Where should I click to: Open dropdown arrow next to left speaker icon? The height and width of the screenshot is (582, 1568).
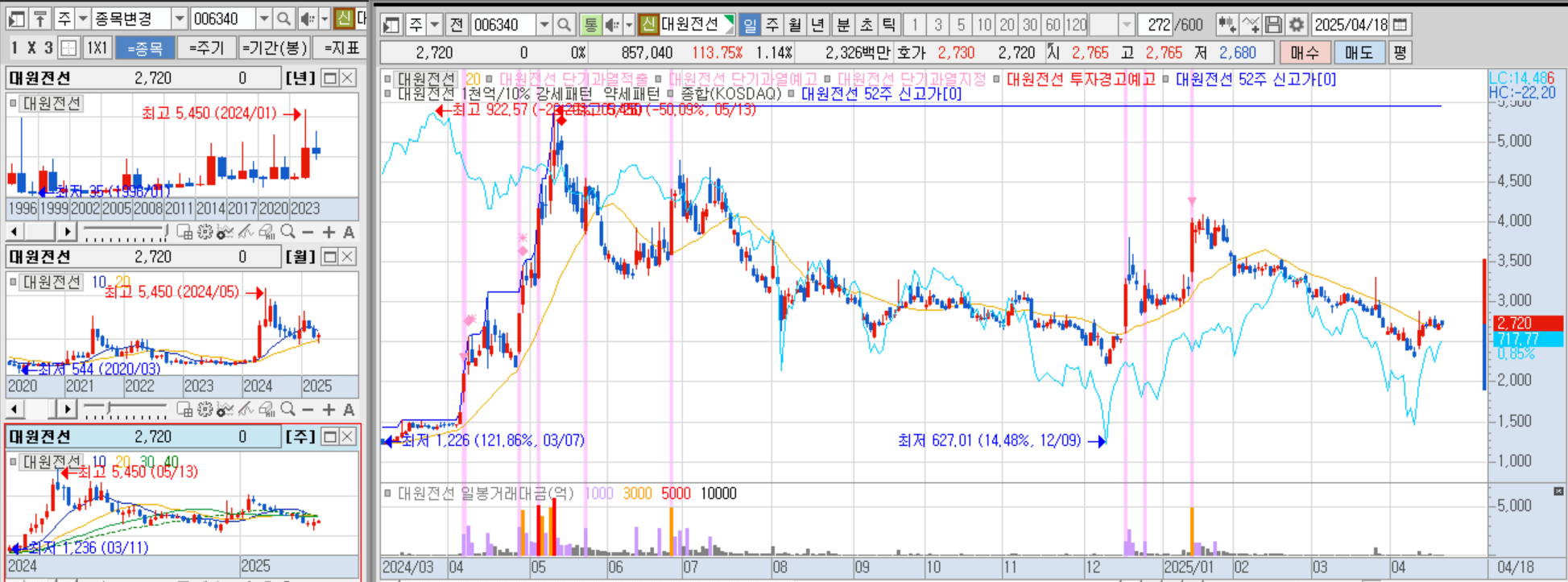(325, 18)
